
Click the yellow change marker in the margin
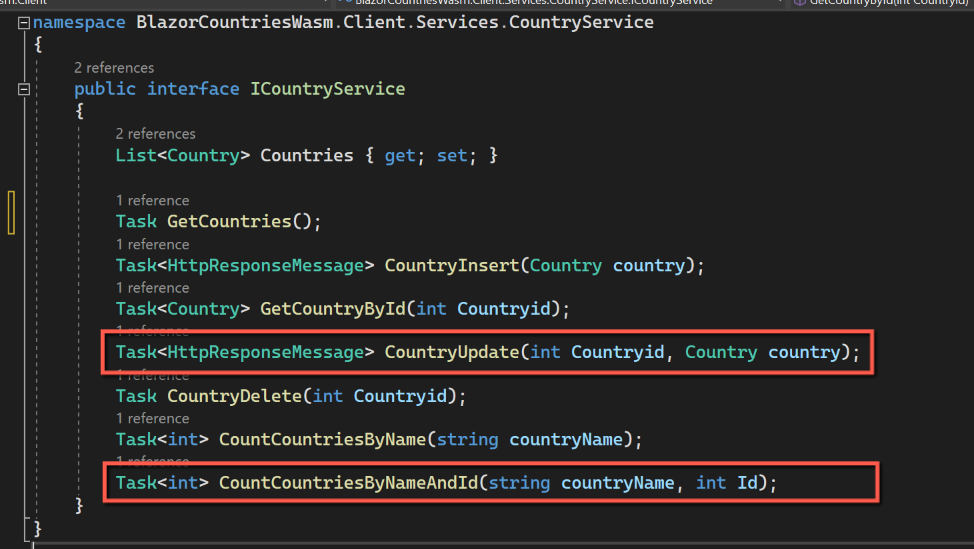click(11, 211)
